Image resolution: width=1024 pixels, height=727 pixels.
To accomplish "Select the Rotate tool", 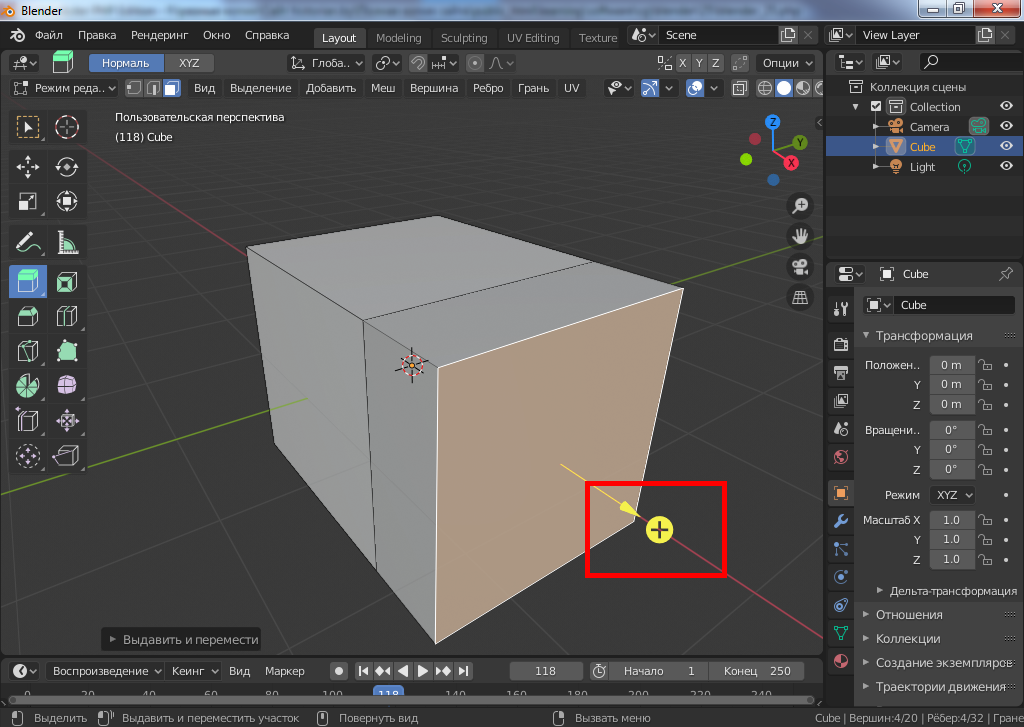I will point(67,167).
